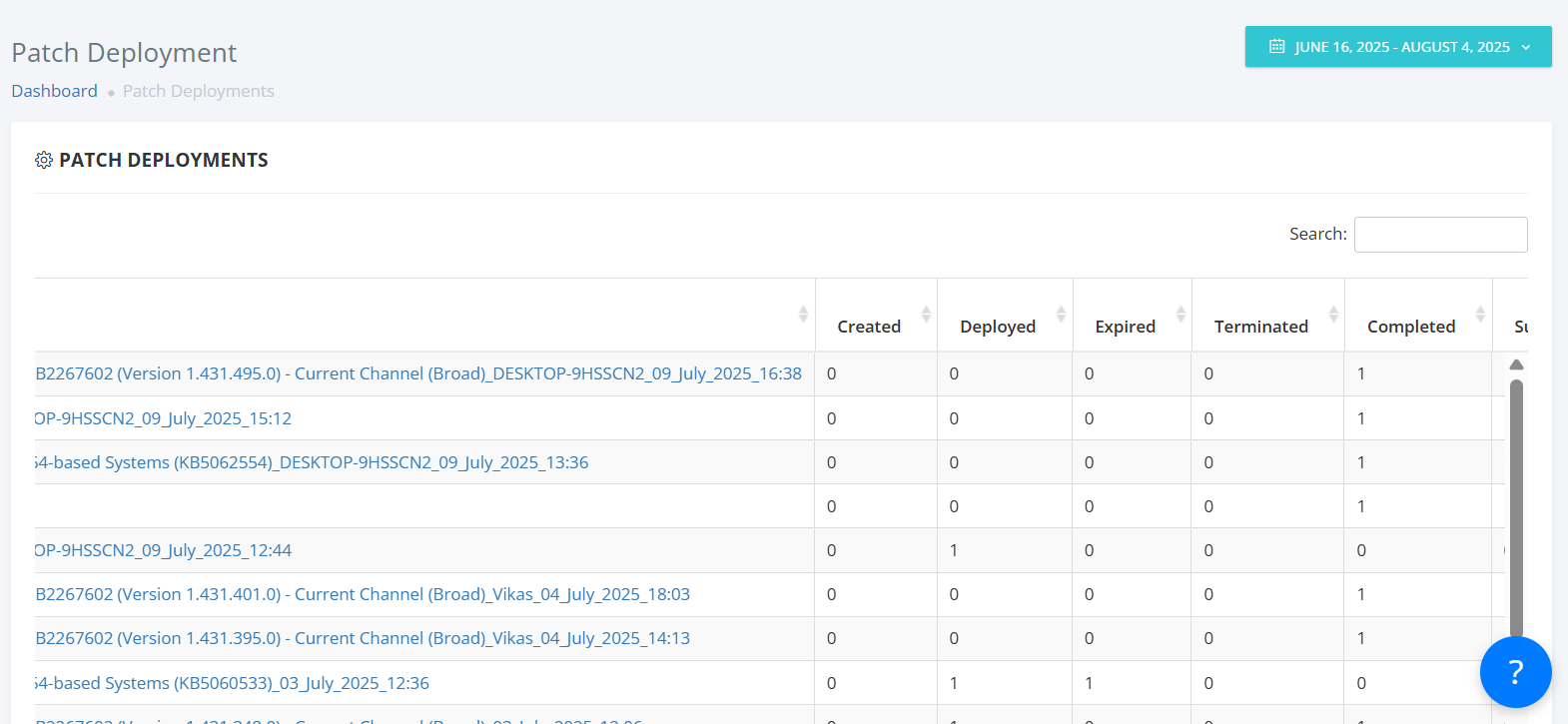The image size is (1568, 724).
Task: Open the blue help question mark button
Action: [1515, 672]
